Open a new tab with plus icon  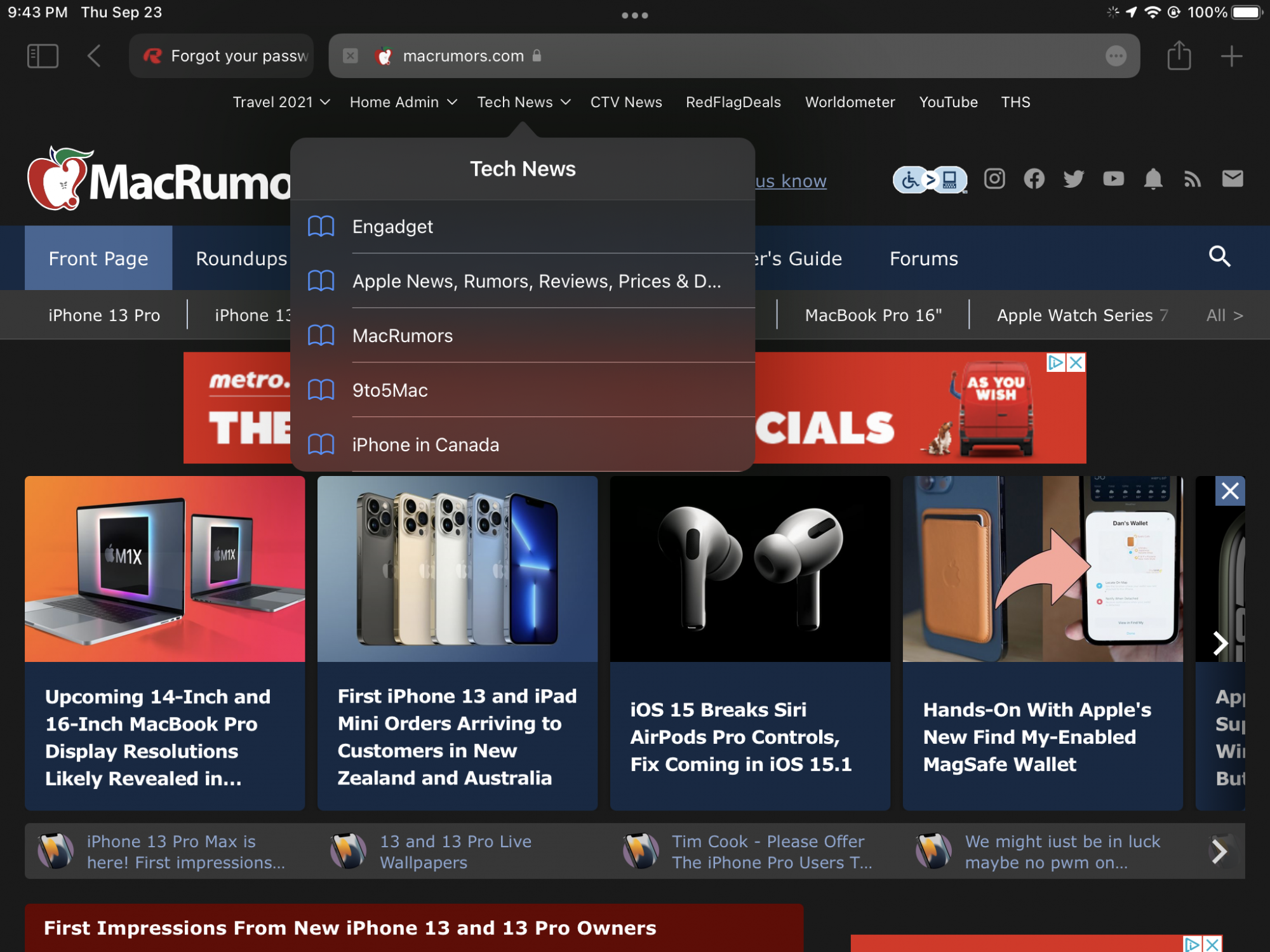(x=1231, y=56)
